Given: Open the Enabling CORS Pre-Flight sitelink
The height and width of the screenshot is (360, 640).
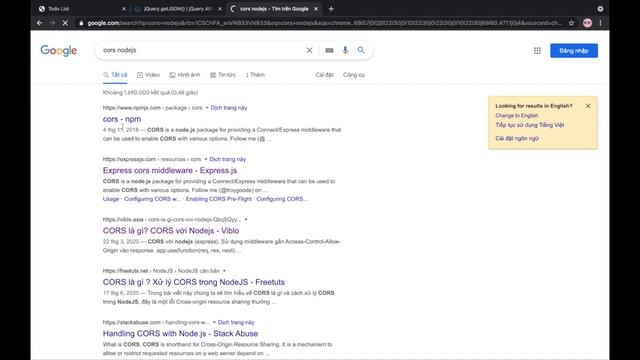Looking at the screenshot, I should tap(219, 199).
